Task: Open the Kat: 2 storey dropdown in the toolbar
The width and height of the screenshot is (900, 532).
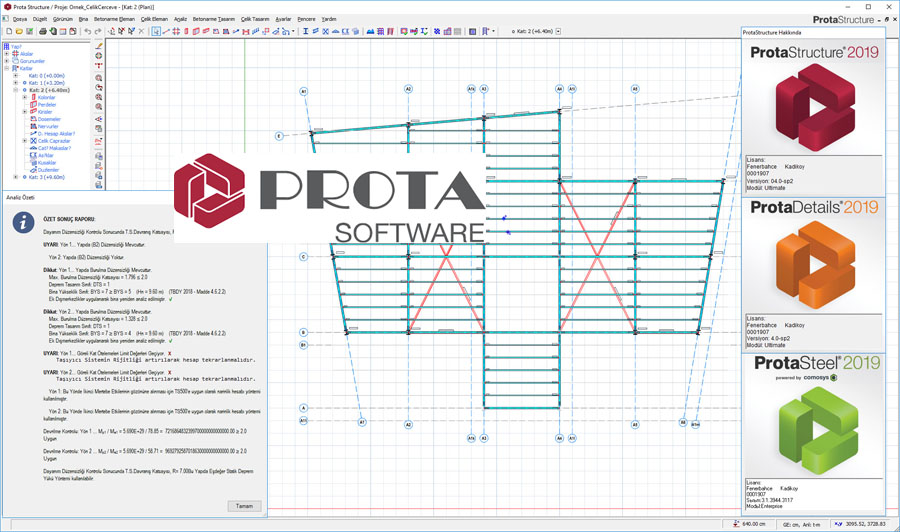Action: coord(558,32)
